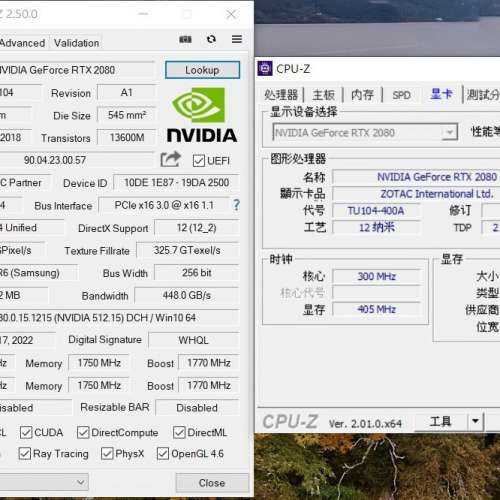
Task: Click ZOTAC International Ltd. in CPU-Z
Action: [437, 194]
